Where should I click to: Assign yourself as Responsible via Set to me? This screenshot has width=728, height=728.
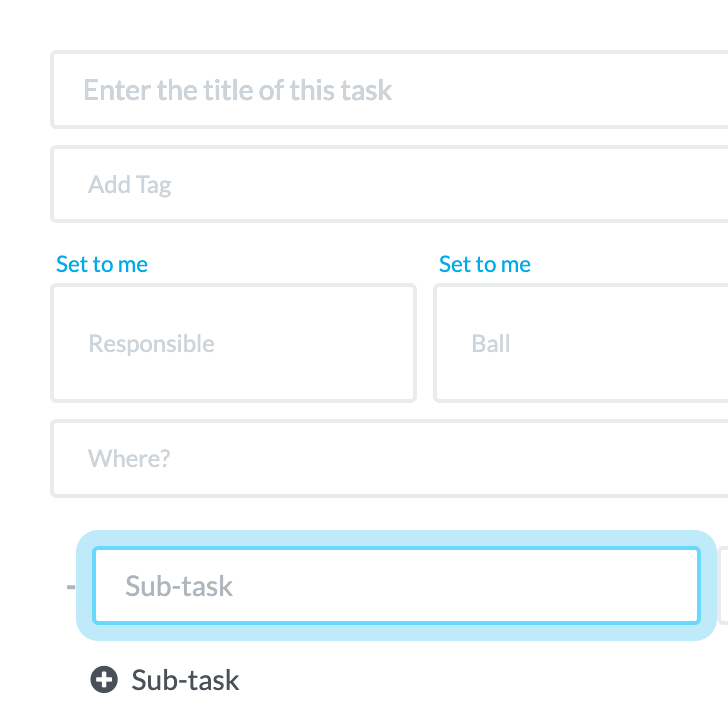(x=102, y=264)
